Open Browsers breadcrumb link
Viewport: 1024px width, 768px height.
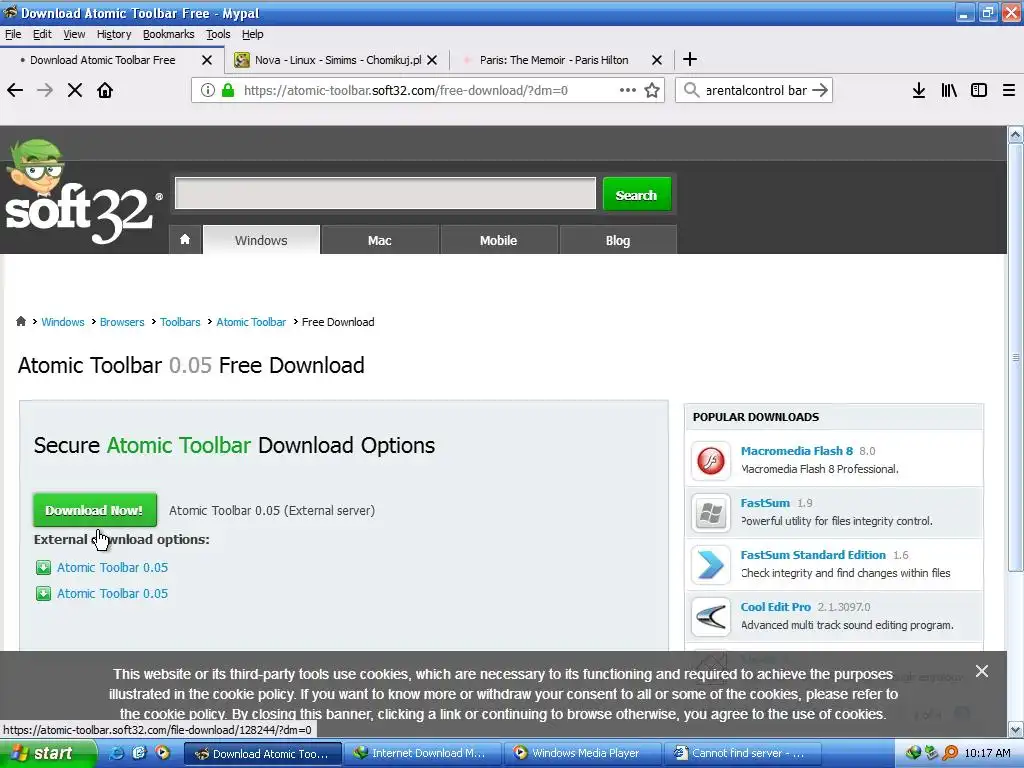tap(122, 322)
